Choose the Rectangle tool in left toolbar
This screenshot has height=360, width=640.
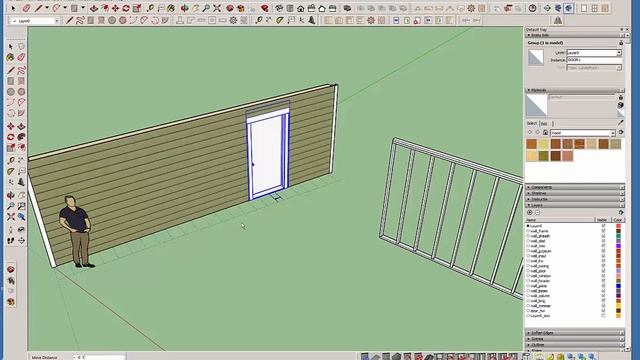point(11,81)
